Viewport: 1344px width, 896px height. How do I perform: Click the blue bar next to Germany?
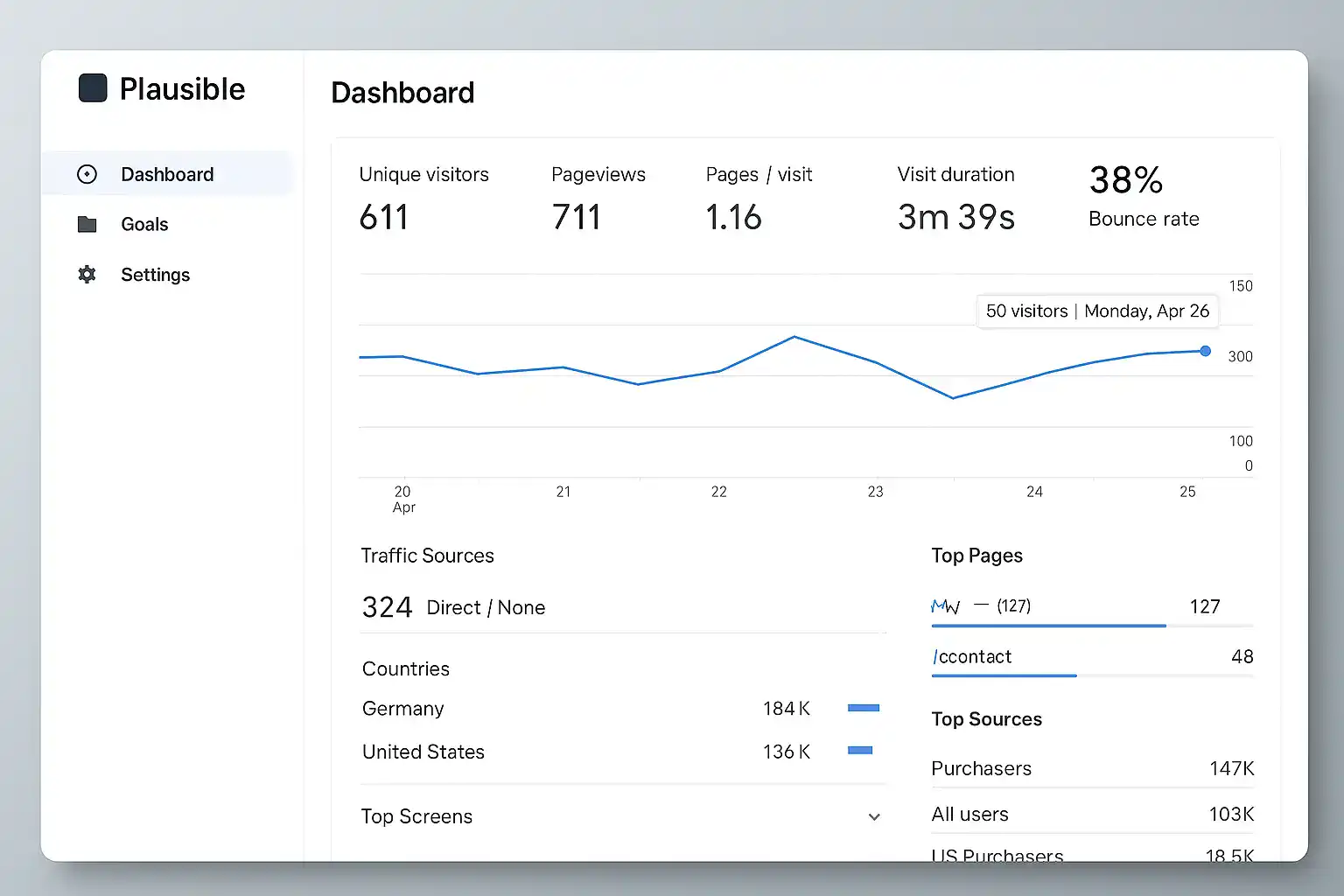(863, 708)
